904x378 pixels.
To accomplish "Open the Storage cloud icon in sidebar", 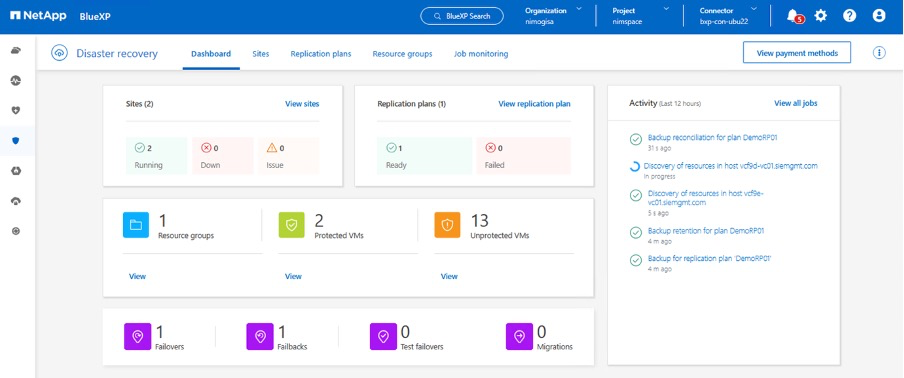I will [16, 51].
